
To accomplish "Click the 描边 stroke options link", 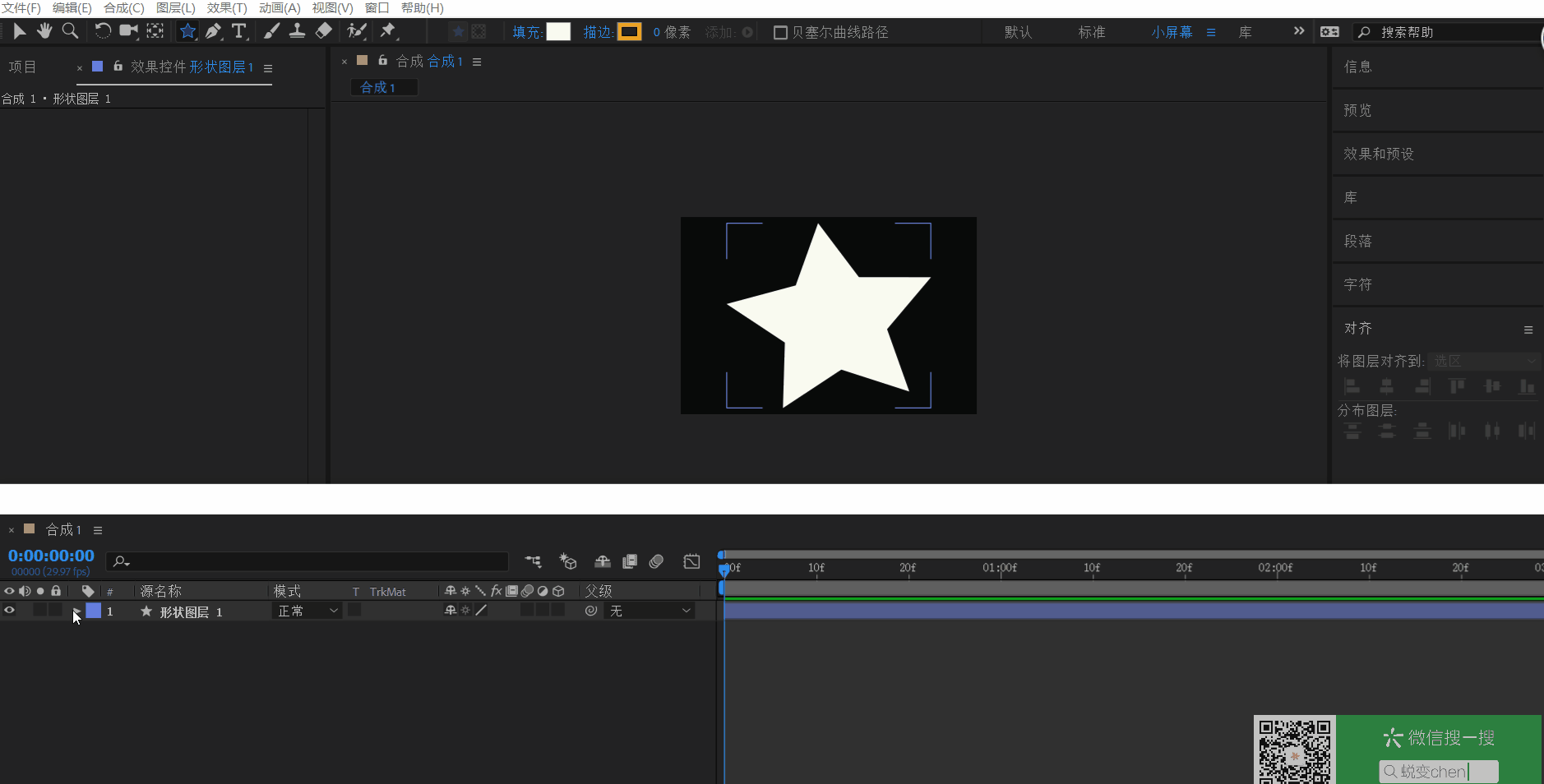I will click(597, 32).
